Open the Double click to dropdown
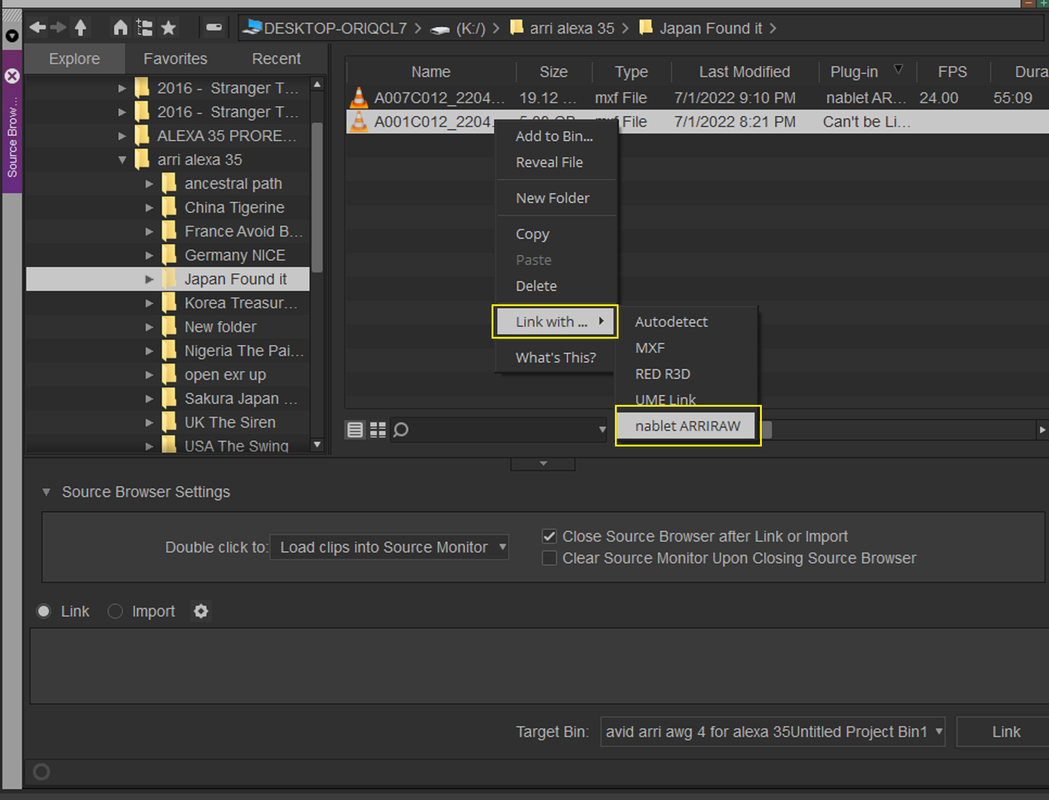The height and width of the screenshot is (800, 1049). click(x=389, y=547)
